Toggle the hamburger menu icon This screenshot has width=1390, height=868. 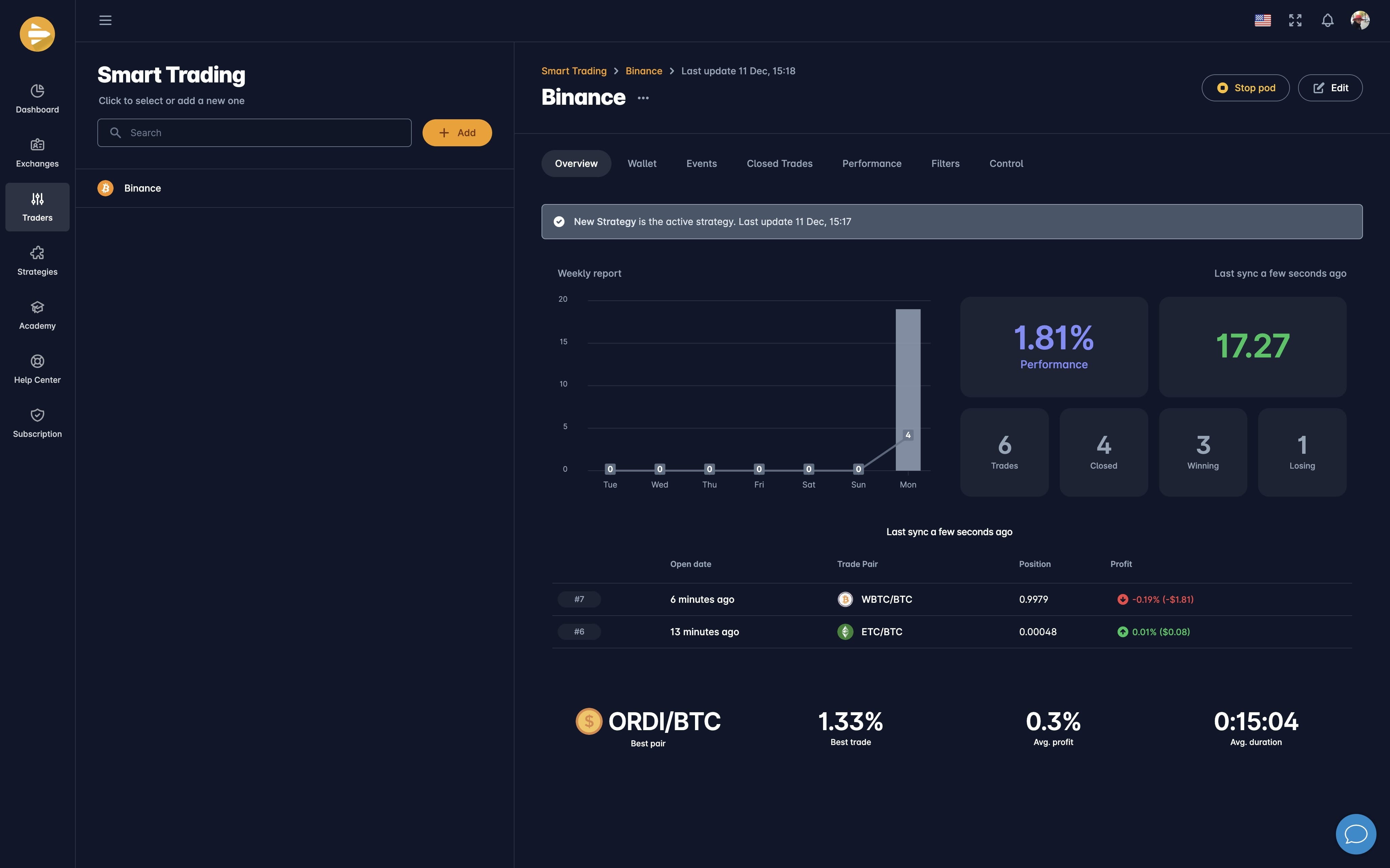coord(105,21)
